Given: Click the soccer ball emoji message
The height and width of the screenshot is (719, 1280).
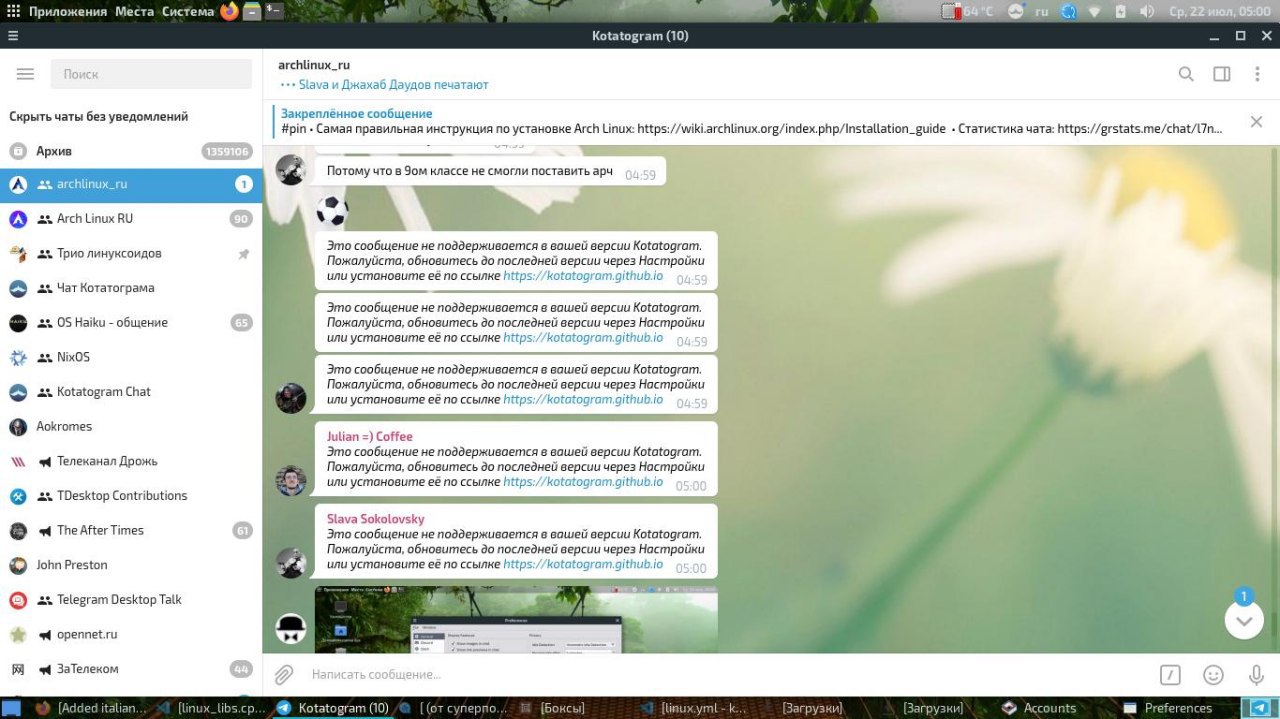Looking at the screenshot, I should [332, 210].
